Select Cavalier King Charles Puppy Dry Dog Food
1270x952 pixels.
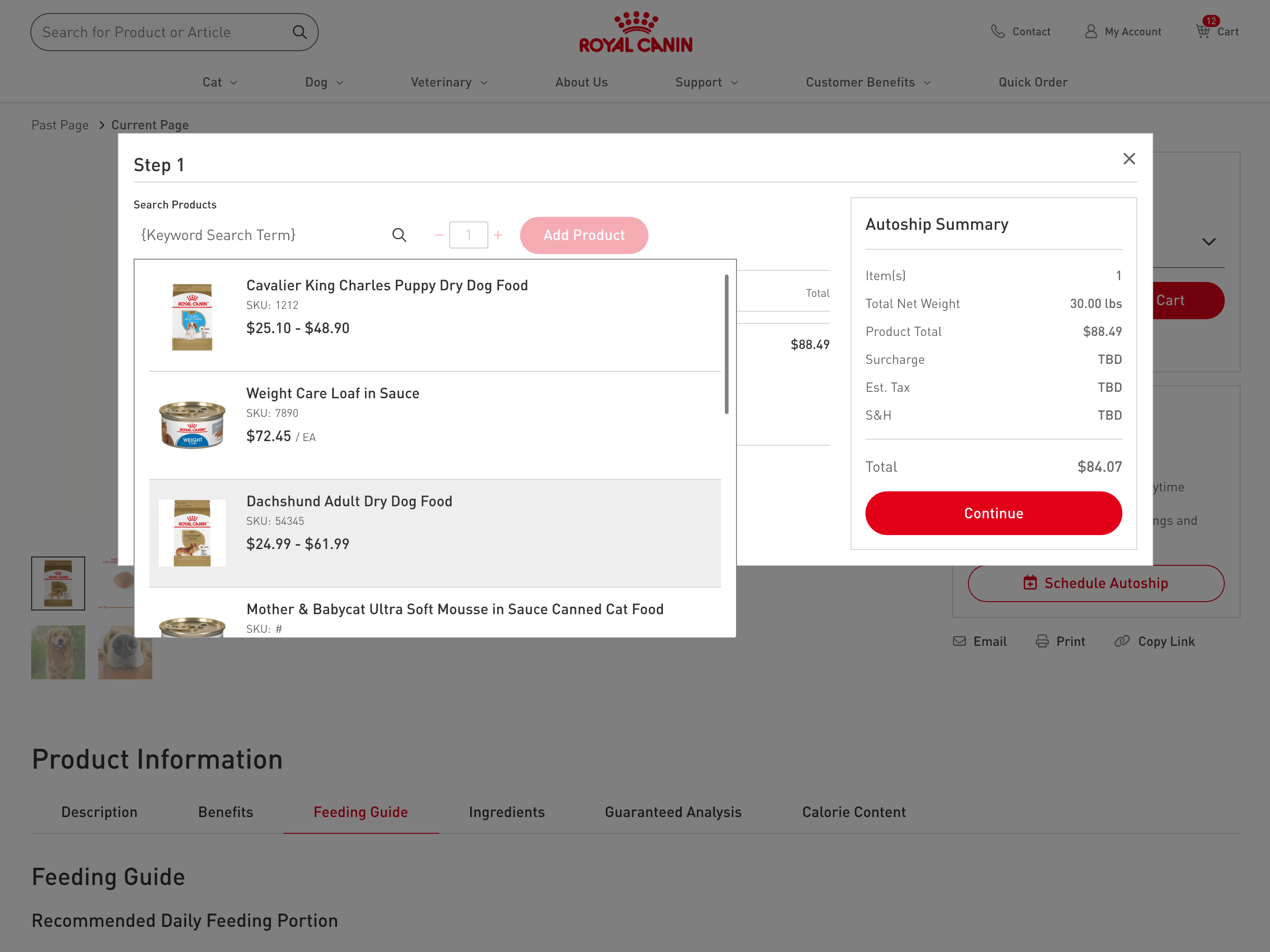coord(435,317)
